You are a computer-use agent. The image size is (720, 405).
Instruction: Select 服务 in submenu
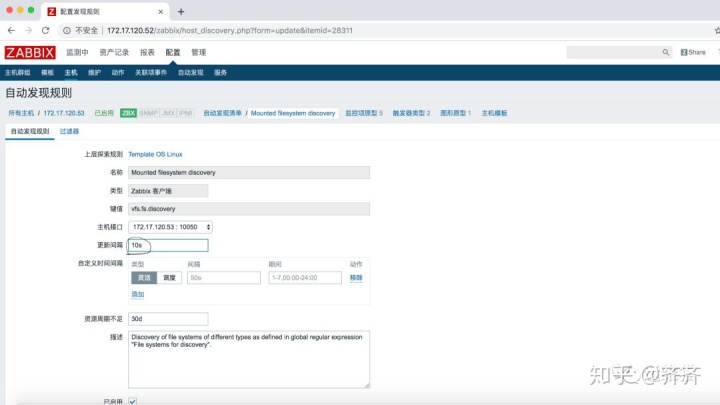coord(220,73)
